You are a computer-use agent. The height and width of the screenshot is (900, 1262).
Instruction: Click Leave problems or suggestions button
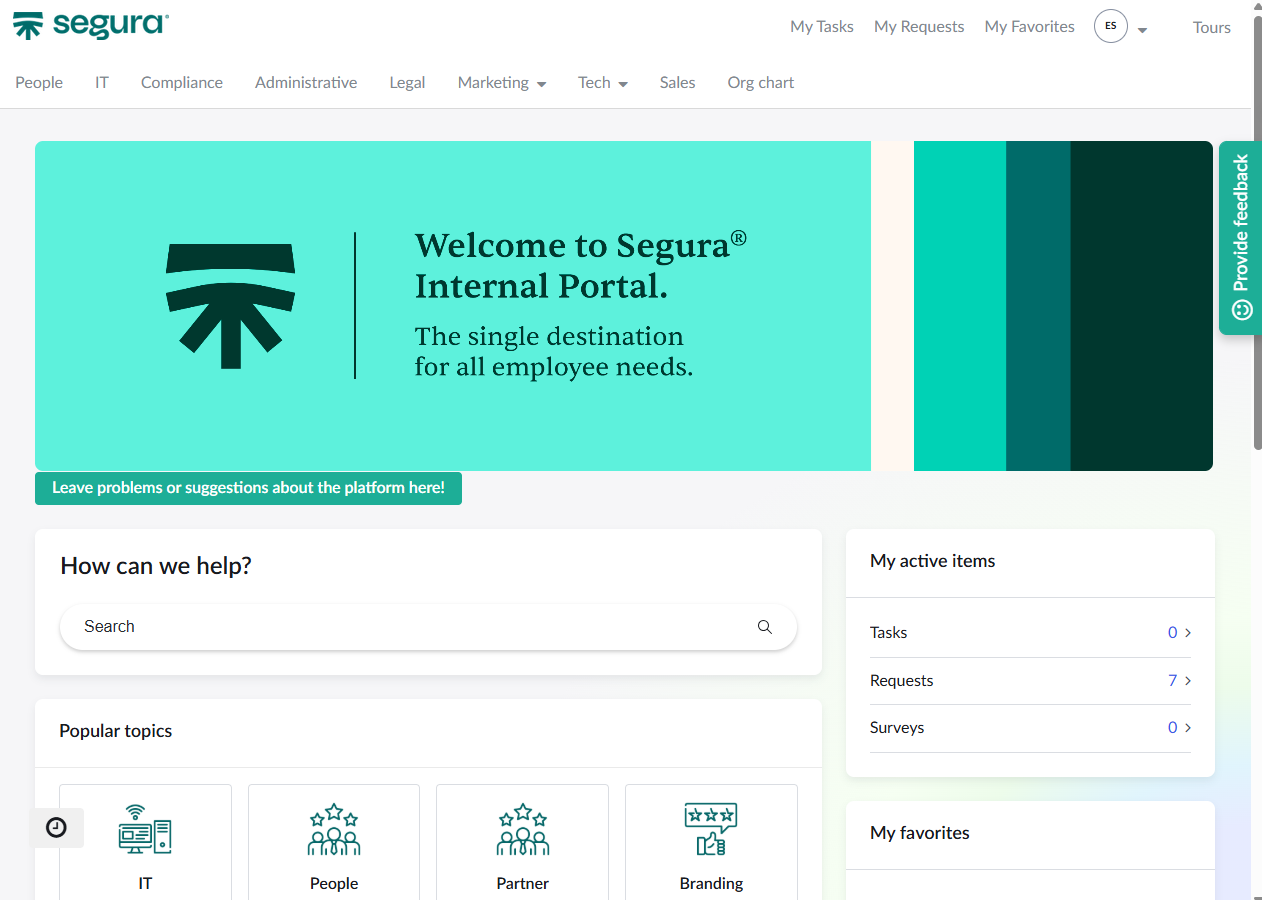(x=248, y=488)
